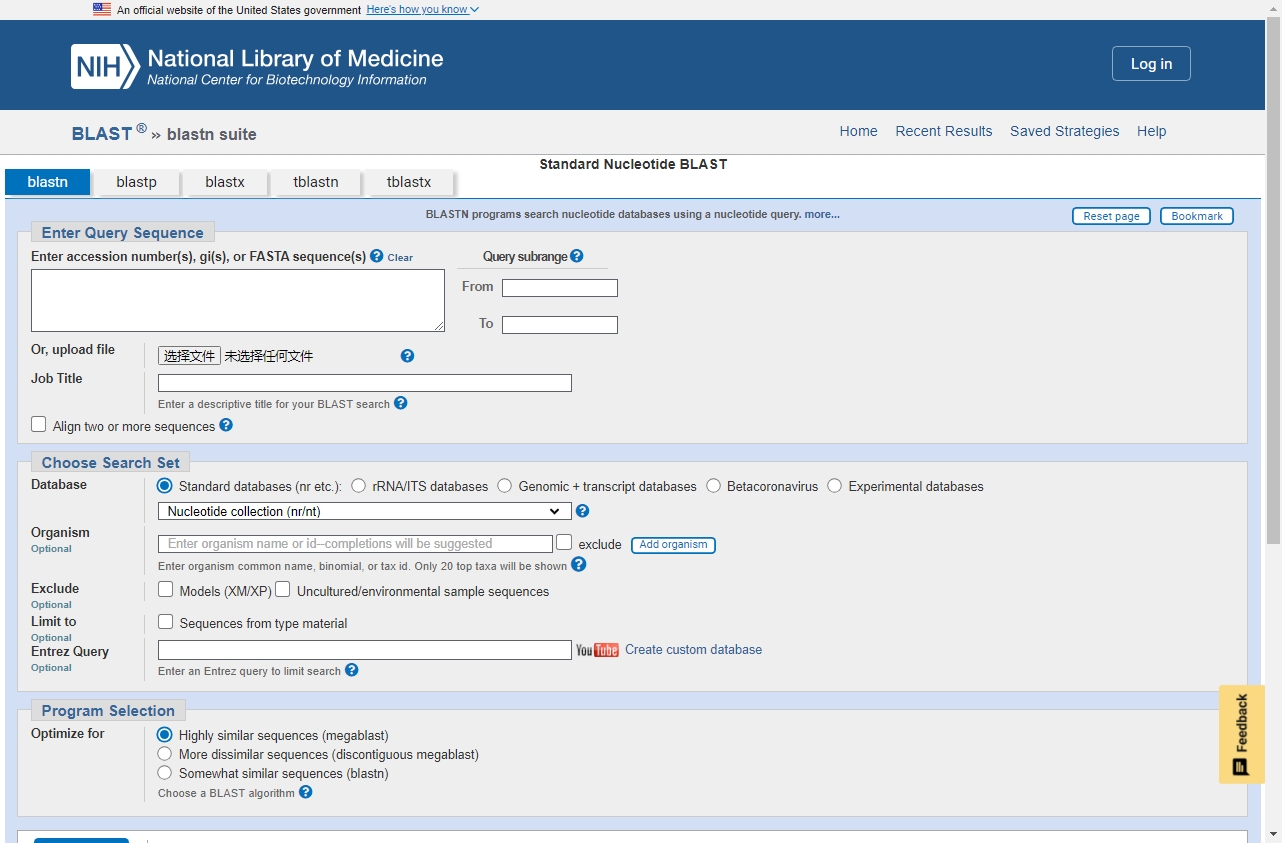This screenshot has width=1282, height=843.
Task: Click the Query subrange To field
Action: (x=560, y=325)
